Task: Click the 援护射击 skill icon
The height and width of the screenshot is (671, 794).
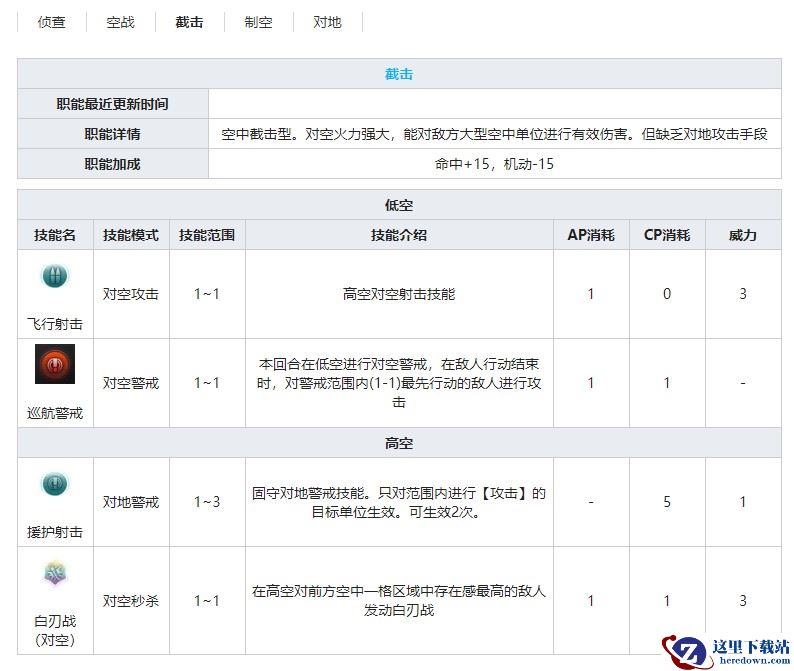Action: pos(55,485)
